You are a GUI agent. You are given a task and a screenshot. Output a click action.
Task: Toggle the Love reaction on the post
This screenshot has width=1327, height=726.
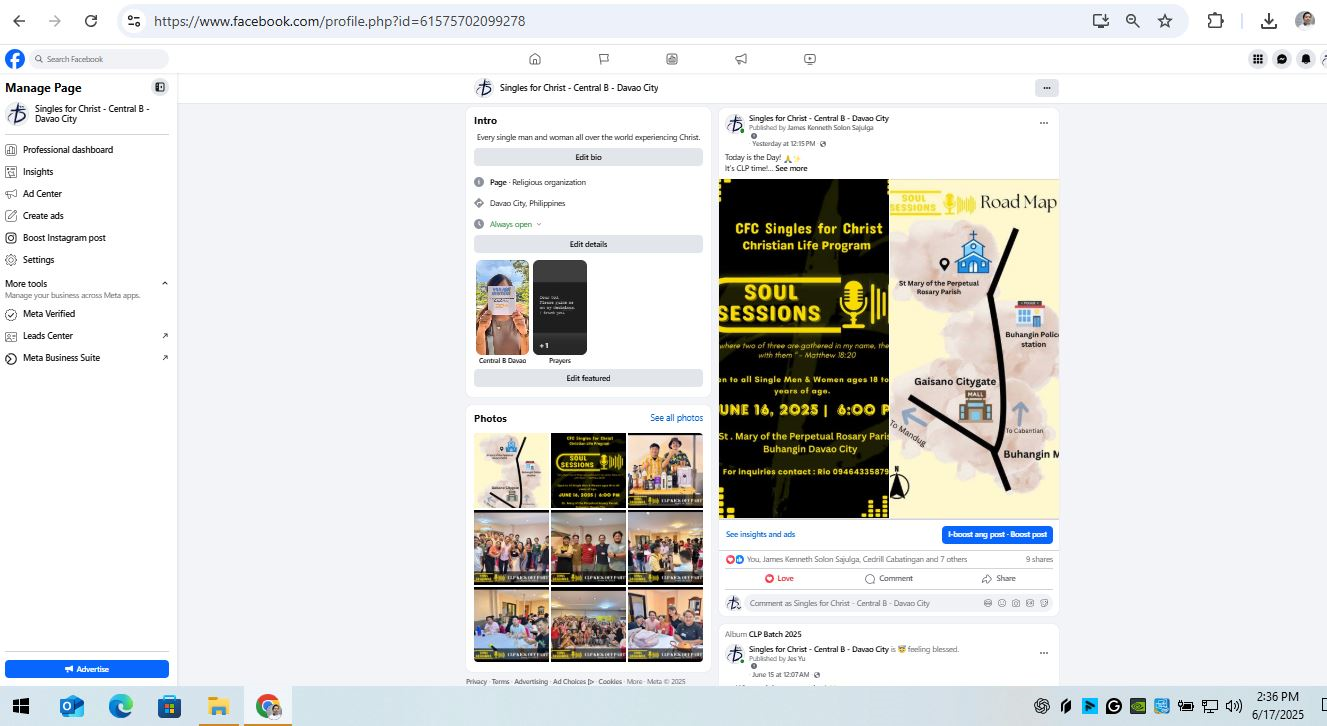pos(779,578)
